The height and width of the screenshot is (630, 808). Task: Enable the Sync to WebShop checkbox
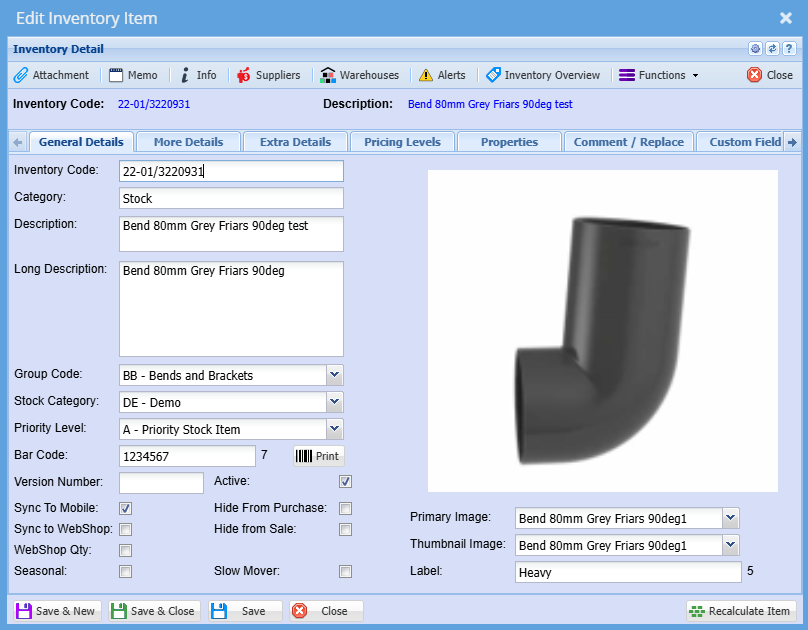click(x=126, y=529)
